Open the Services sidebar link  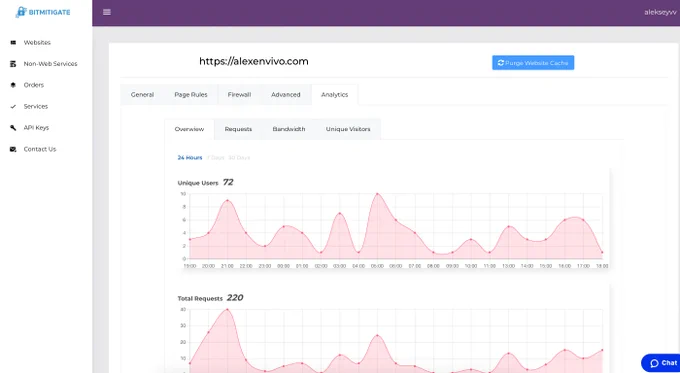tap(36, 106)
